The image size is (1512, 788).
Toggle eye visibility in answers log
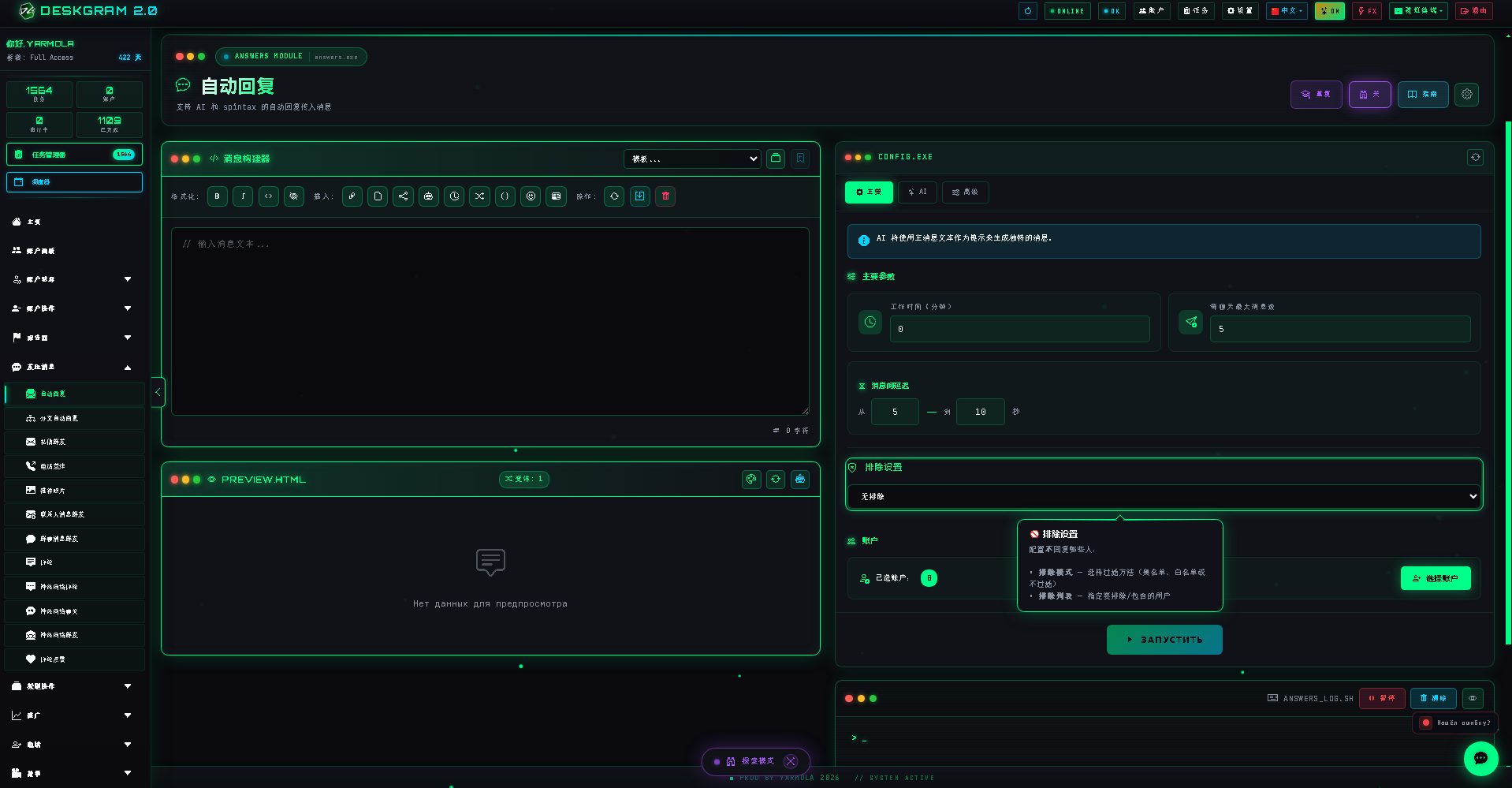point(1473,698)
